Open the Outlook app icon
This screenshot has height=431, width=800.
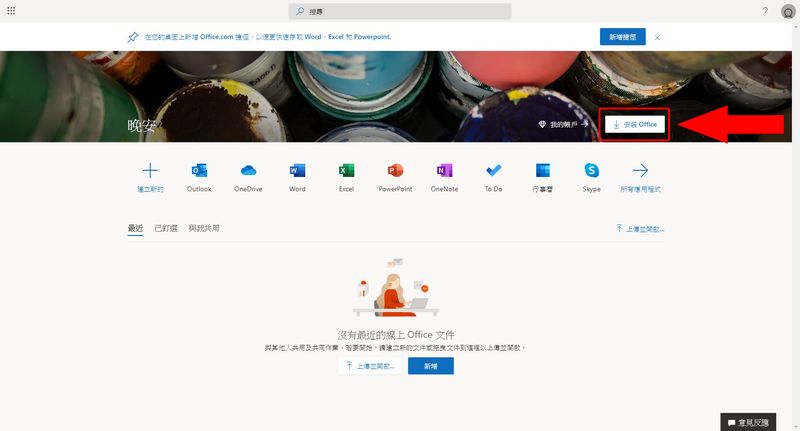(x=199, y=170)
